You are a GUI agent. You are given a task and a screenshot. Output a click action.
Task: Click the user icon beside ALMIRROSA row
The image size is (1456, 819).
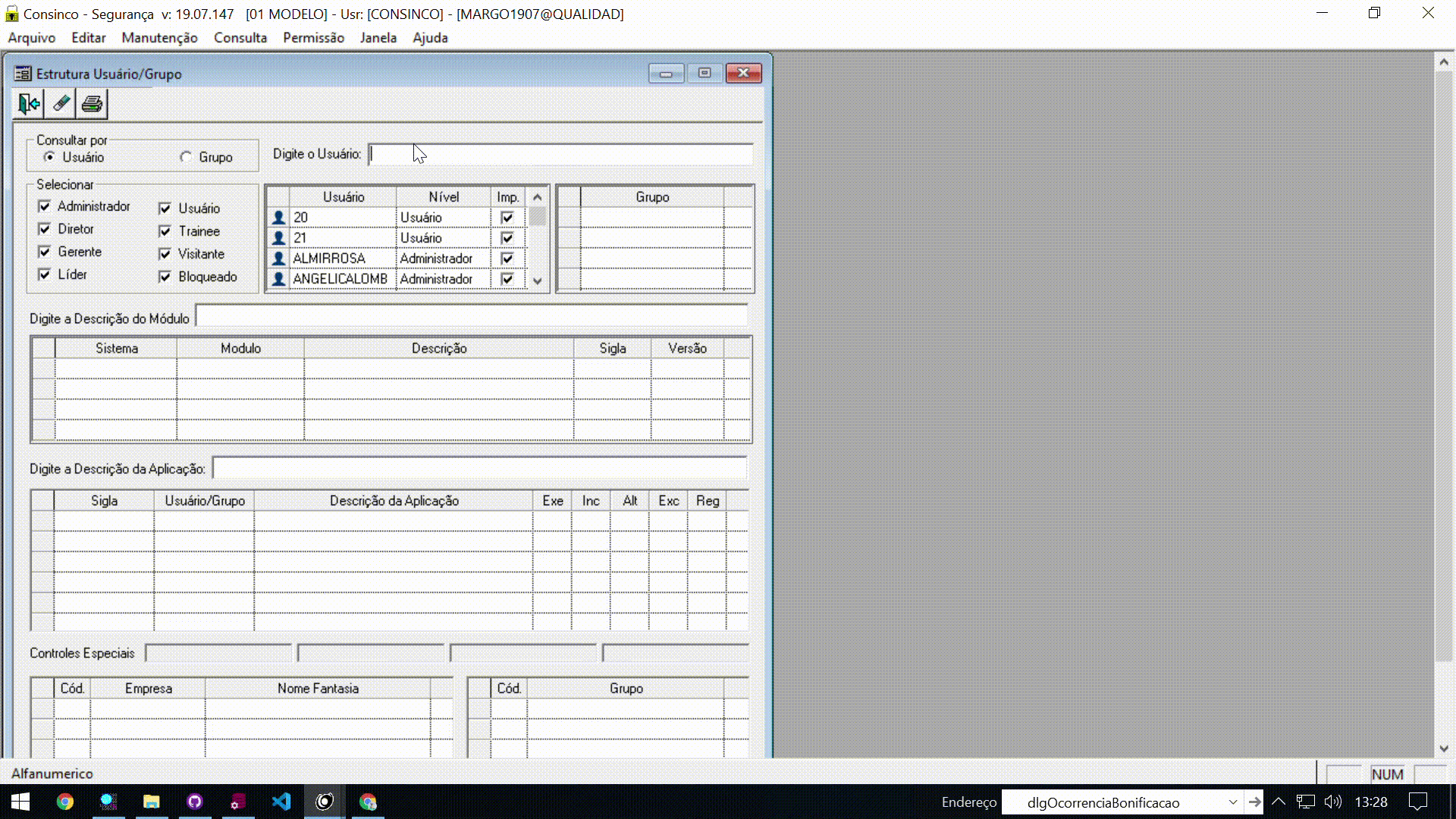click(278, 259)
